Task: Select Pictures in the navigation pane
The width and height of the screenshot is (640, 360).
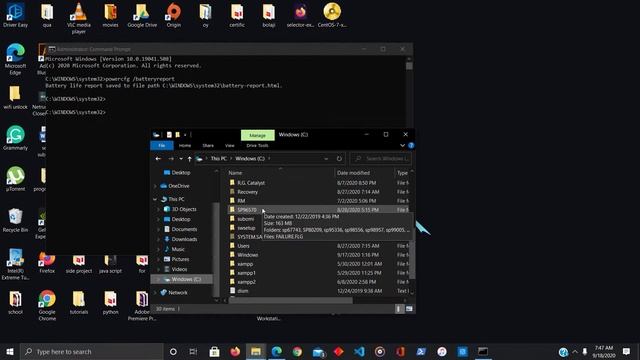Action: (180, 259)
